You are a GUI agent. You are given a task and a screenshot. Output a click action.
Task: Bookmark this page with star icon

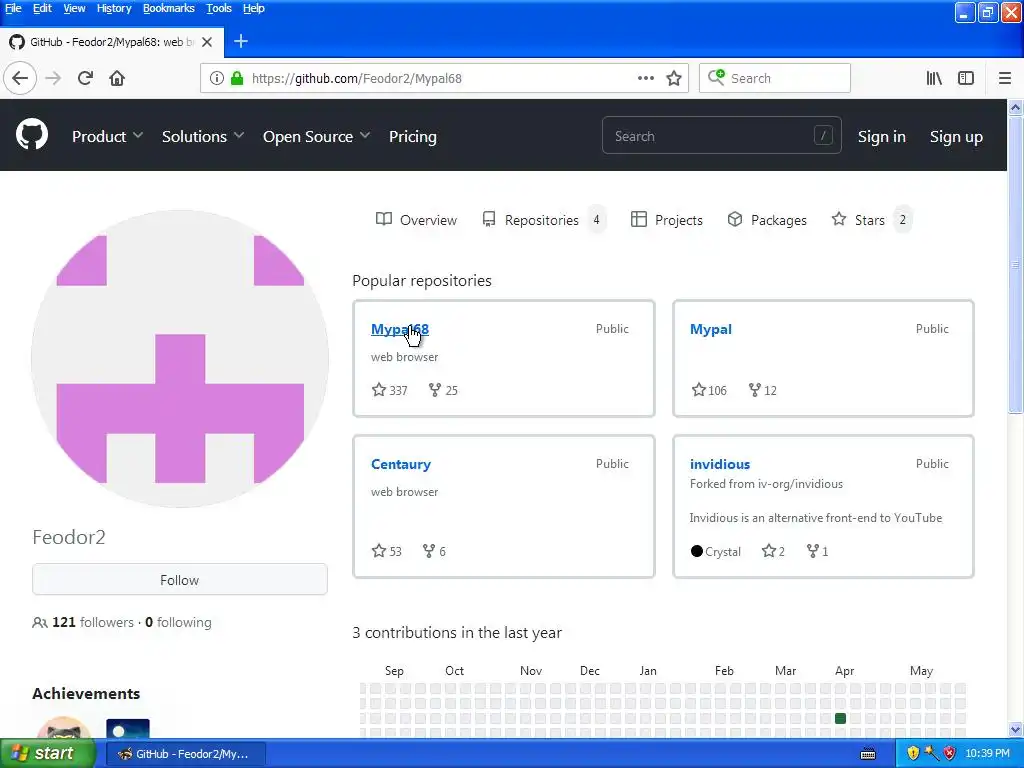point(674,78)
